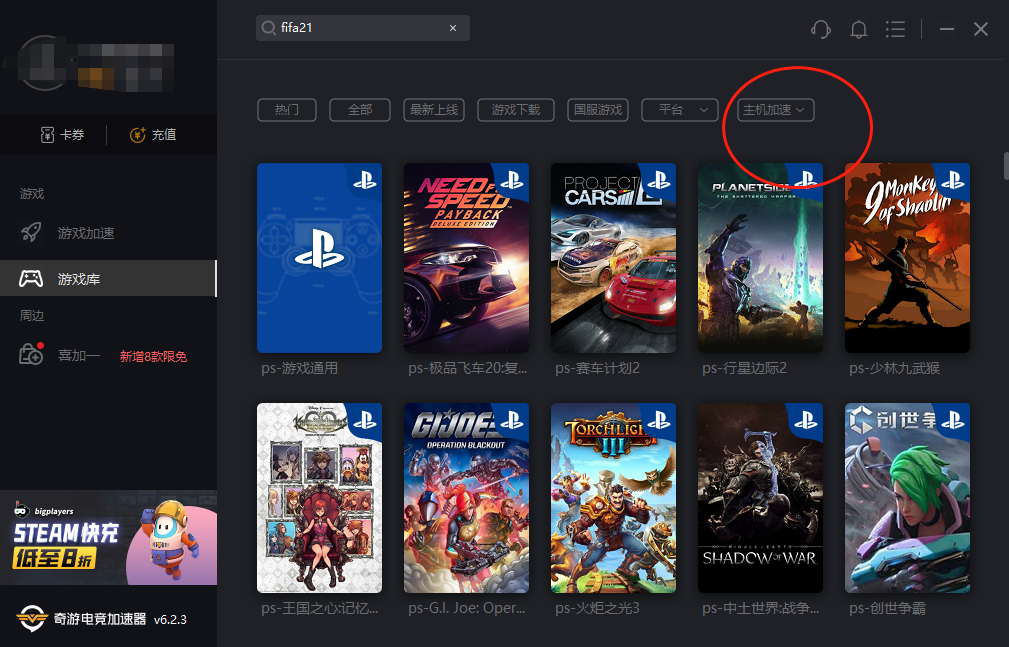Open the Need for Speed Payback cover
1009x647 pixels.
coord(466,258)
